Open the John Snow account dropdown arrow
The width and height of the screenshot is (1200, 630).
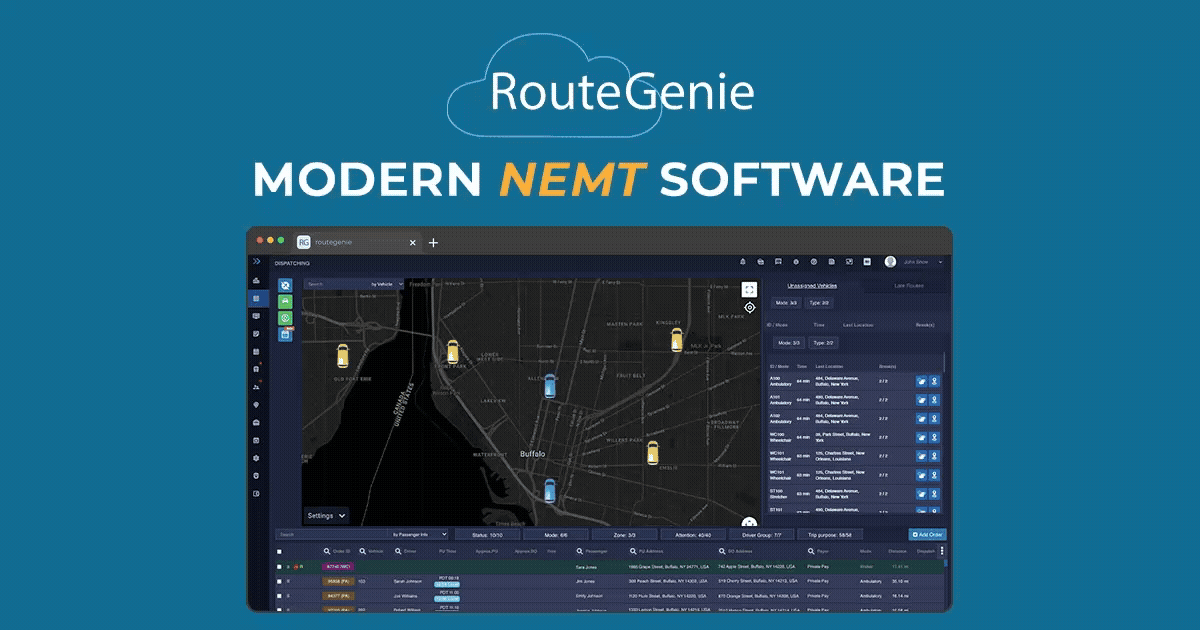coord(940,262)
